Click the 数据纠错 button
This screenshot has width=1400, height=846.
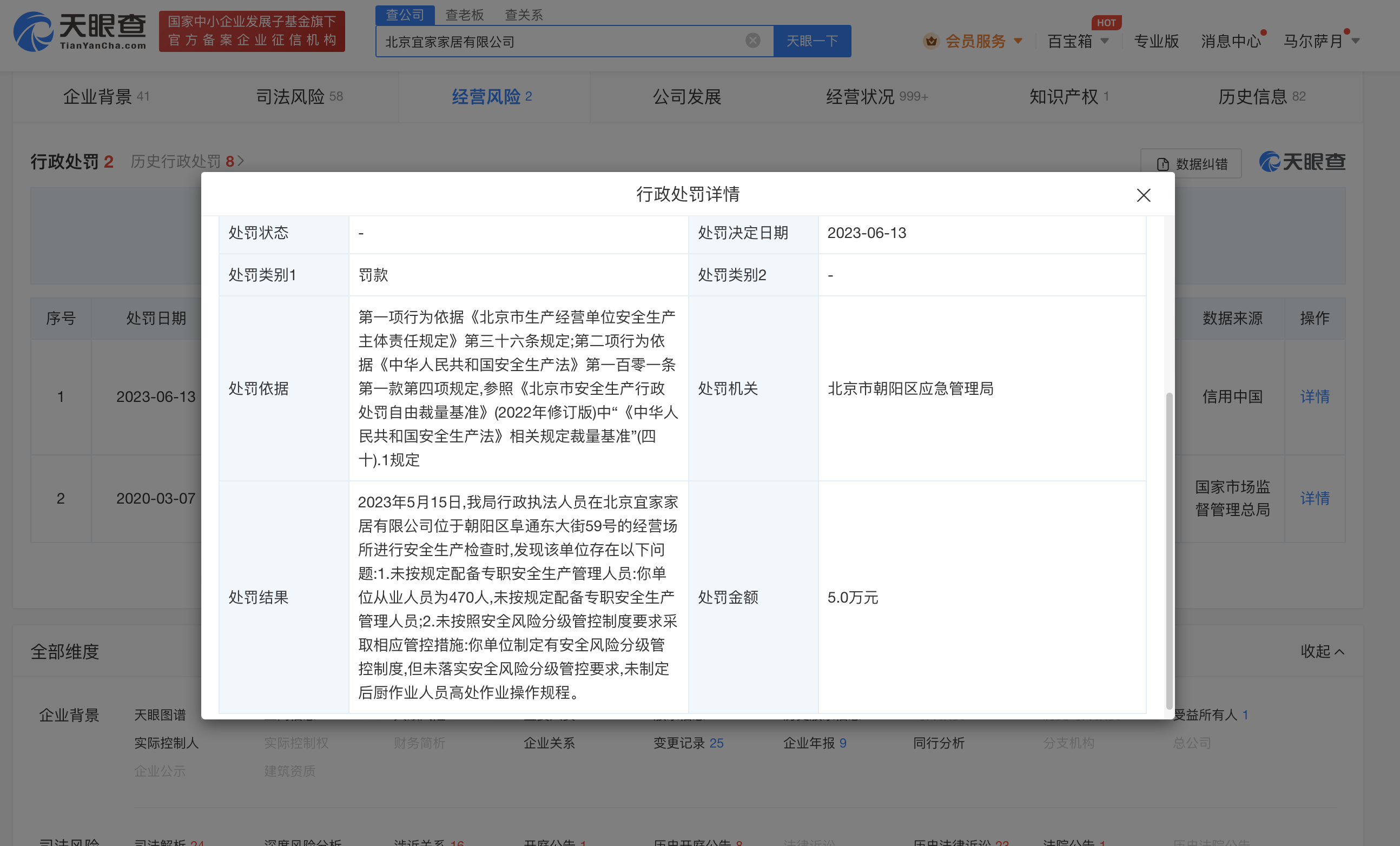1191,164
